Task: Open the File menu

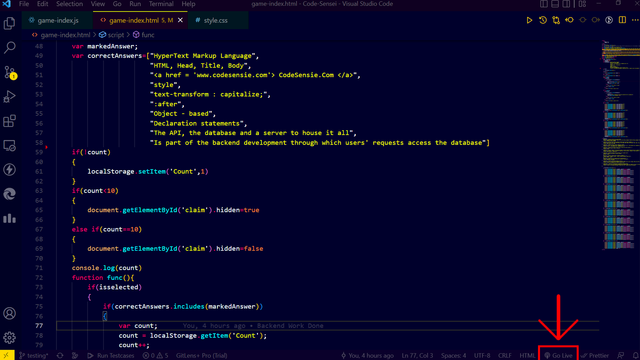Action: pyautogui.click(x=24, y=4)
